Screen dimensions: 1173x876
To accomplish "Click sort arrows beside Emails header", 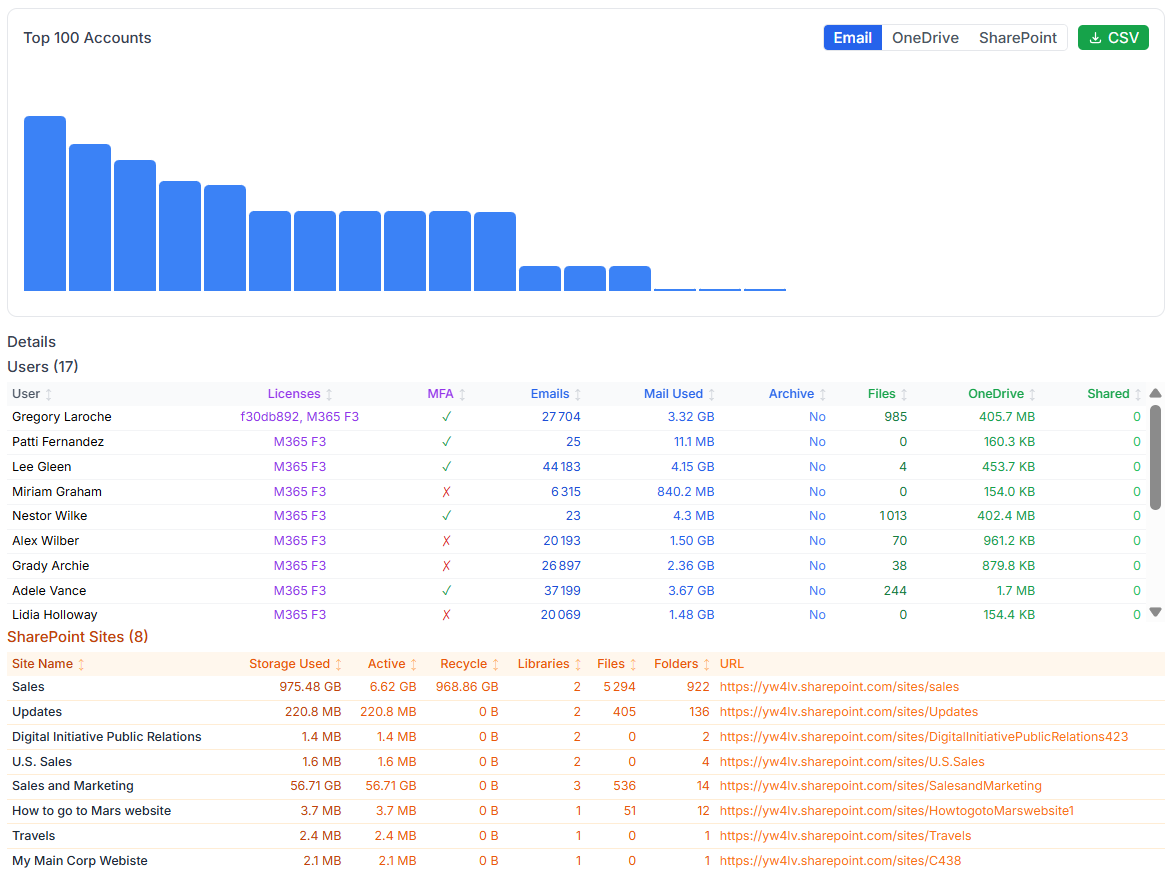I will (x=577, y=395).
